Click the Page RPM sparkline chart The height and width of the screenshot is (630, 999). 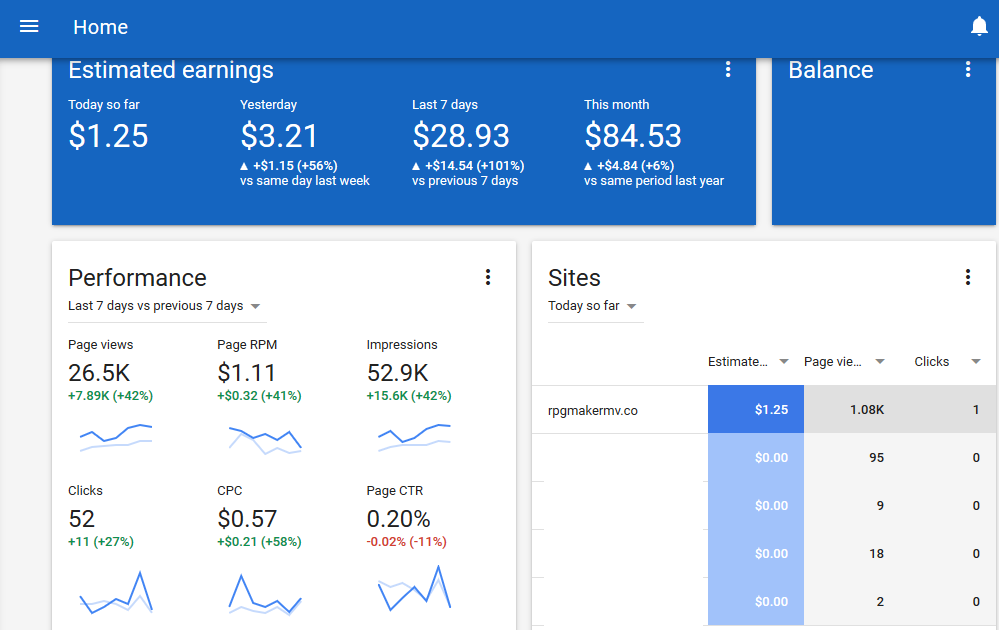(265, 440)
